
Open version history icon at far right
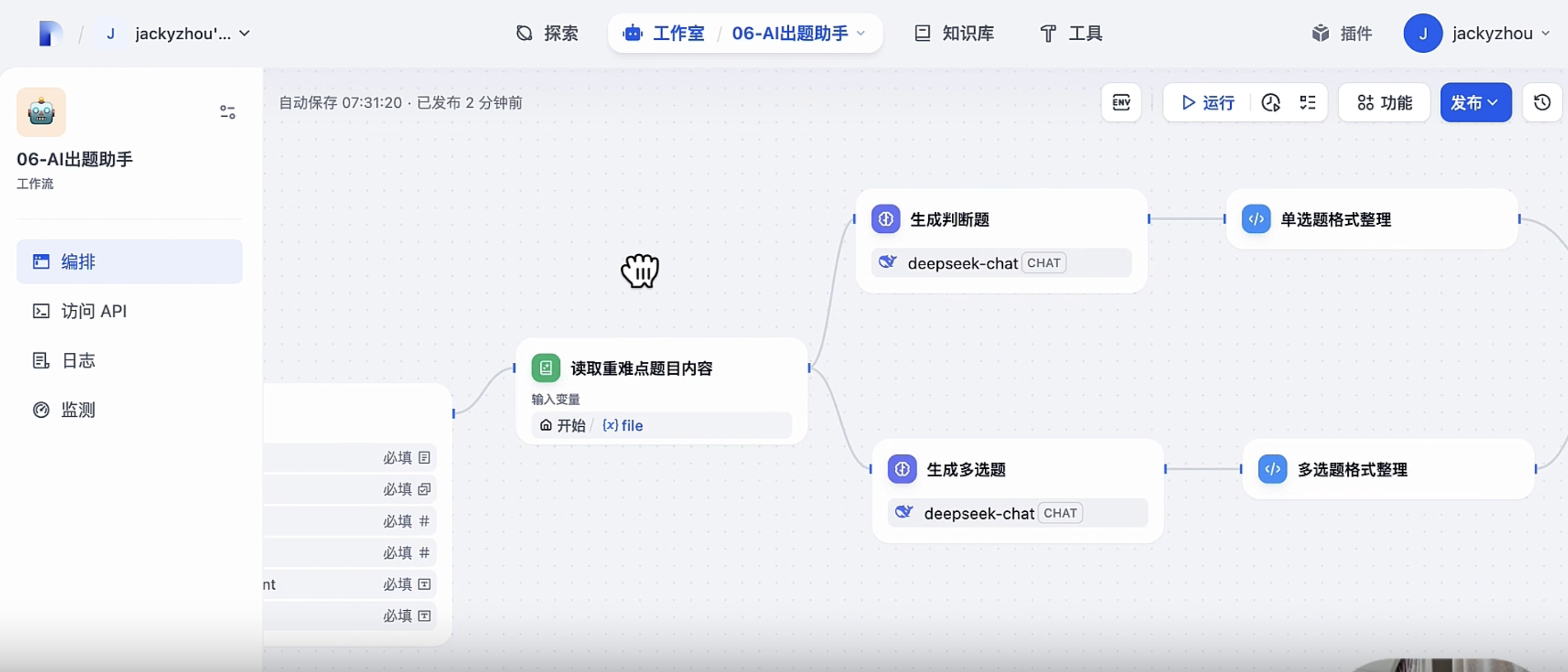[x=1542, y=102]
